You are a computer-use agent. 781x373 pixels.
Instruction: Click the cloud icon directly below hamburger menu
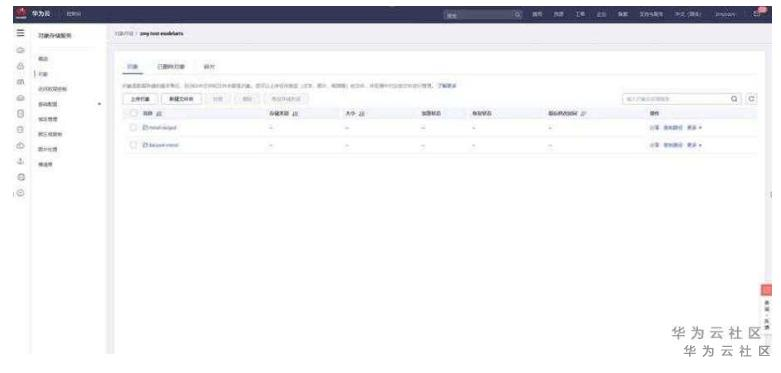20,50
